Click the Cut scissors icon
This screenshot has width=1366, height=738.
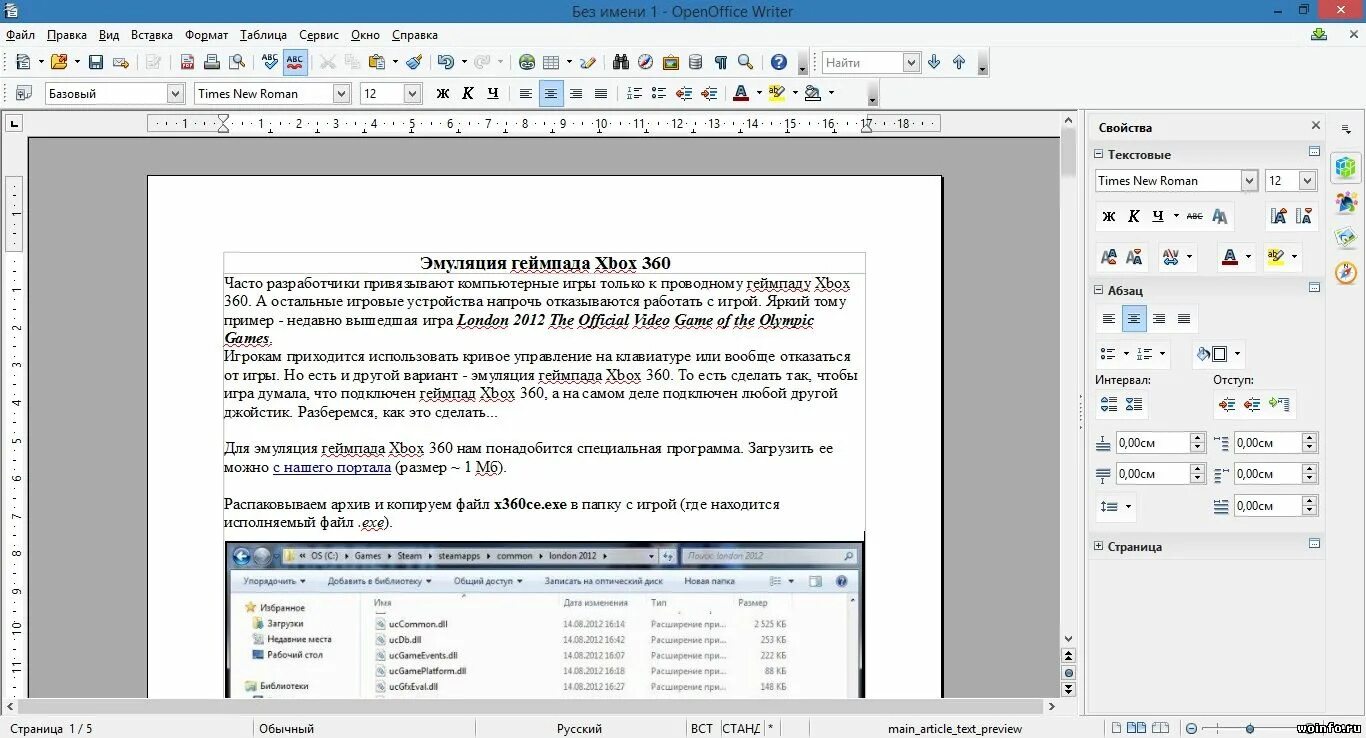(327, 62)
